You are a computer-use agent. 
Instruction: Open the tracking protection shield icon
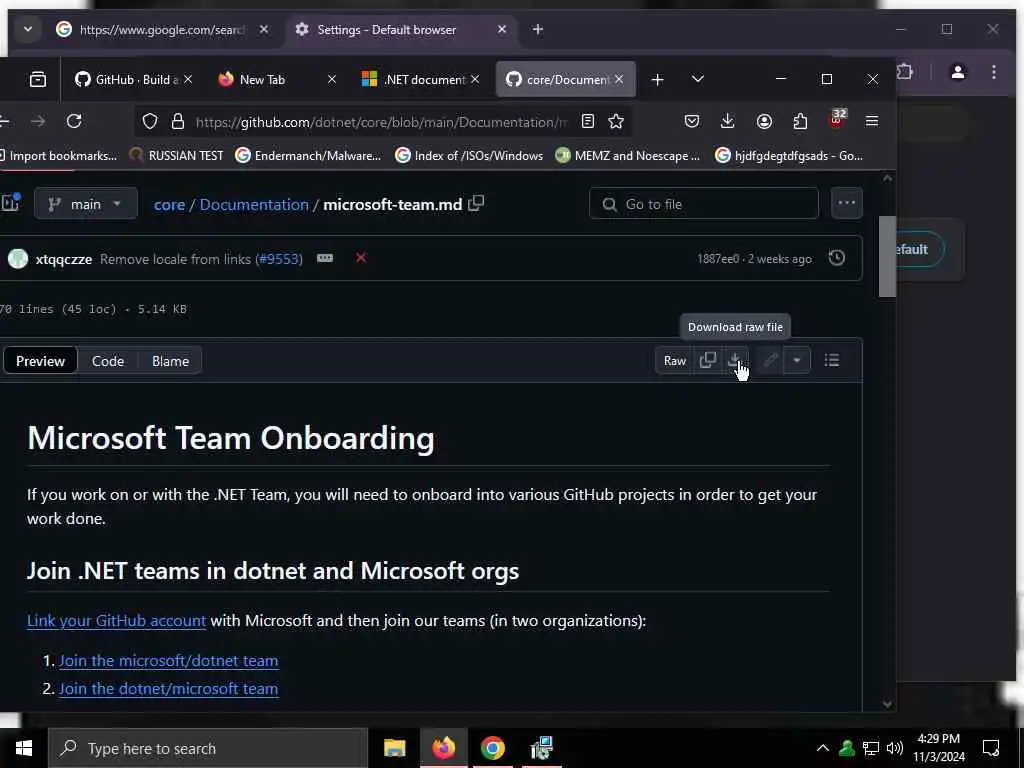coord(150,121)
